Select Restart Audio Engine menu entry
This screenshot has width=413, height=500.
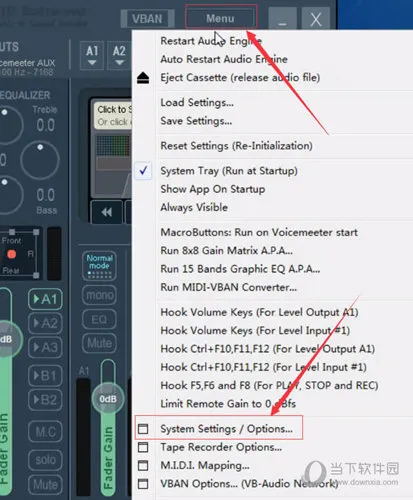[211, 41]
